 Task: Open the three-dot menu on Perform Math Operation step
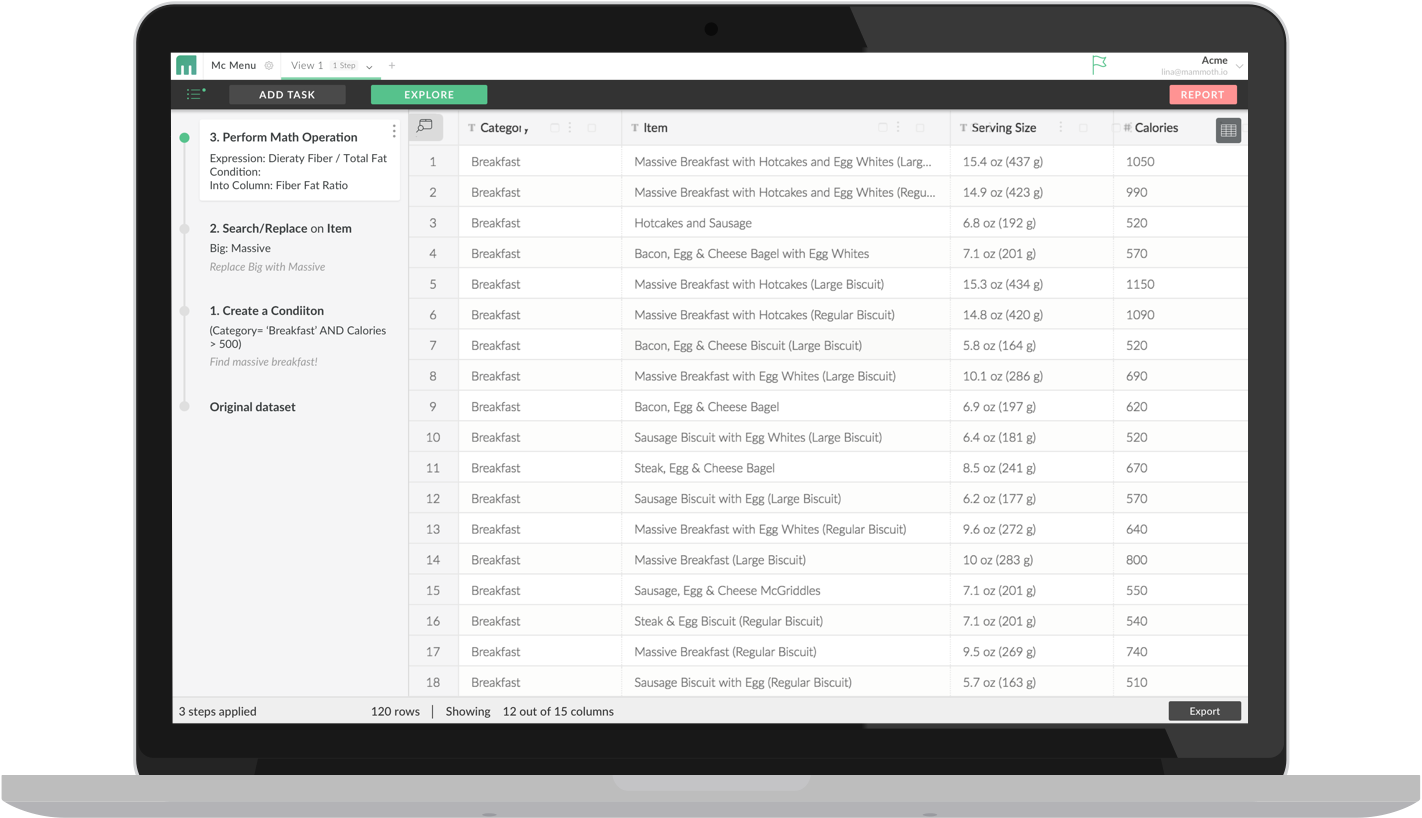click(393, 130)
